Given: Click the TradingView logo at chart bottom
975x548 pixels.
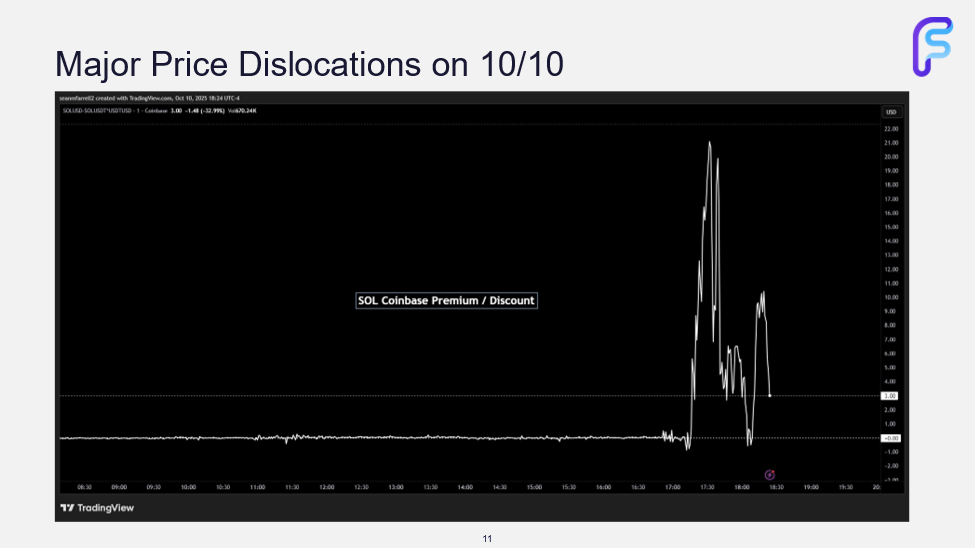Looking at the screenshot, I should (97, 508).
